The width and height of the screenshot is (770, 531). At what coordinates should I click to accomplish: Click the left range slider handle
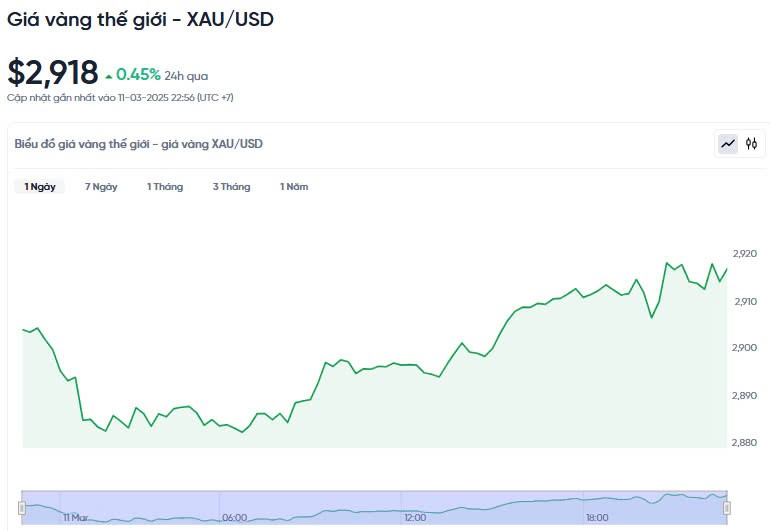tap(22, 508)
